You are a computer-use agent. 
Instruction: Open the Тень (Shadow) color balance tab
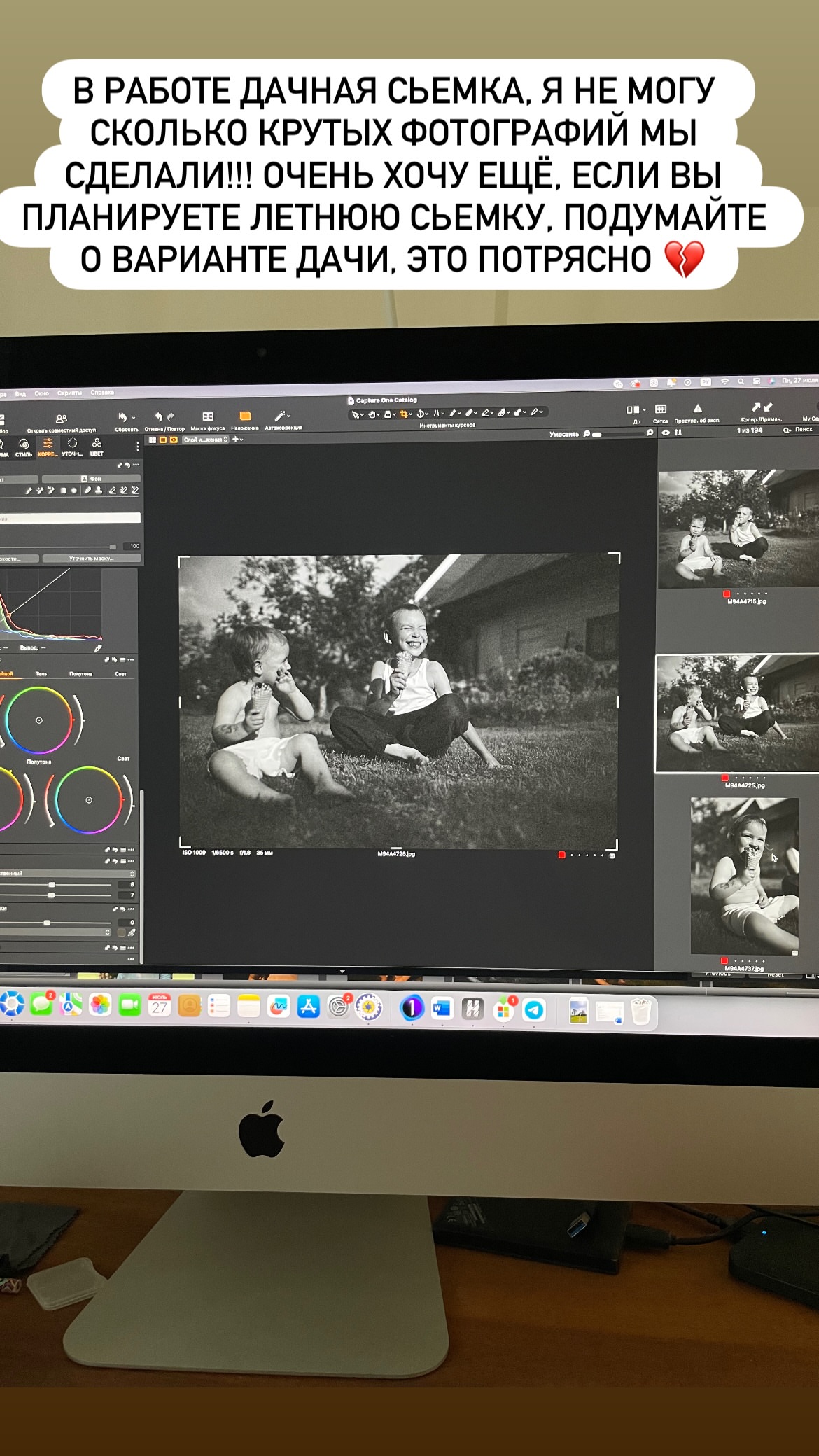point(41,673)
